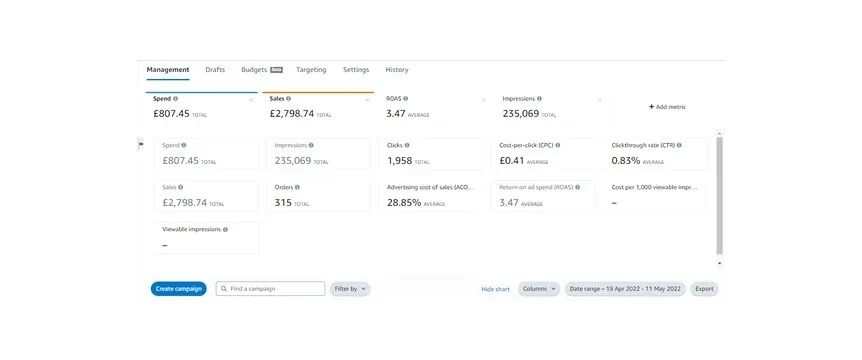View the History tab
Screen dimensions: 862x360
point(397,70)
